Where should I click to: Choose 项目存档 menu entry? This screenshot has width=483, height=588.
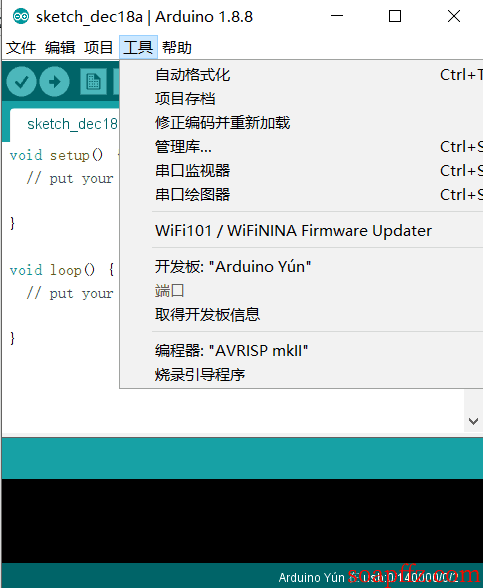(301, 99)
